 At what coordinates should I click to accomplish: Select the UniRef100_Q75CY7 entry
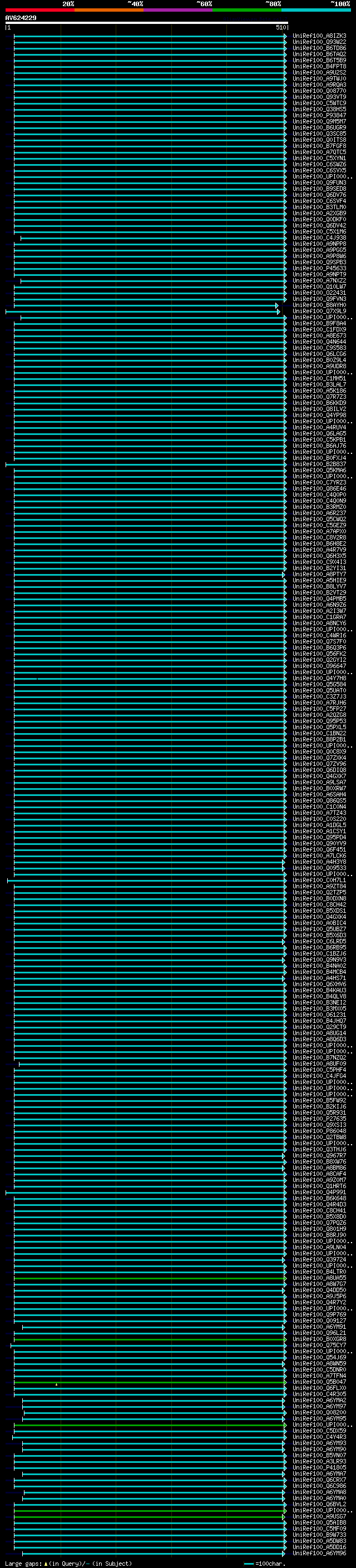tap(319, 1346)
